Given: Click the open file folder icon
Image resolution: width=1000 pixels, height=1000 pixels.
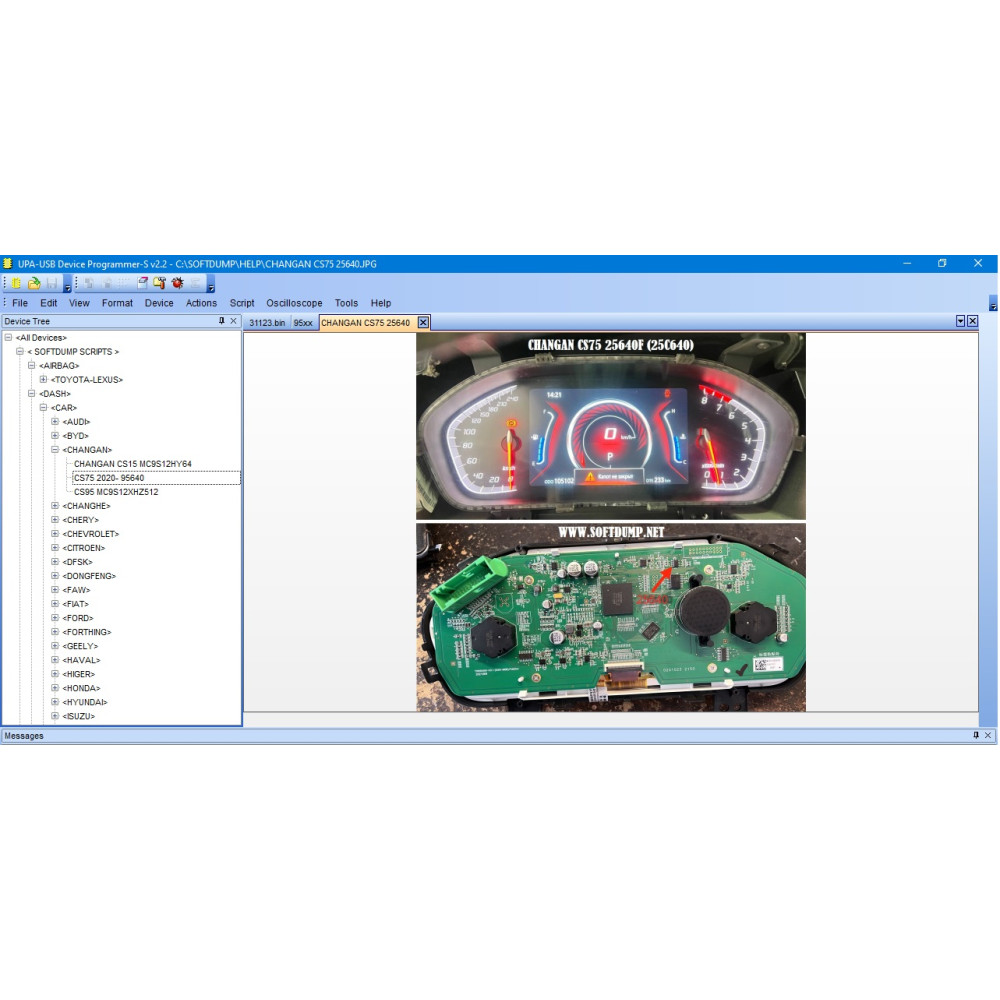Looking at the screenshot, I should click(34, 283).
